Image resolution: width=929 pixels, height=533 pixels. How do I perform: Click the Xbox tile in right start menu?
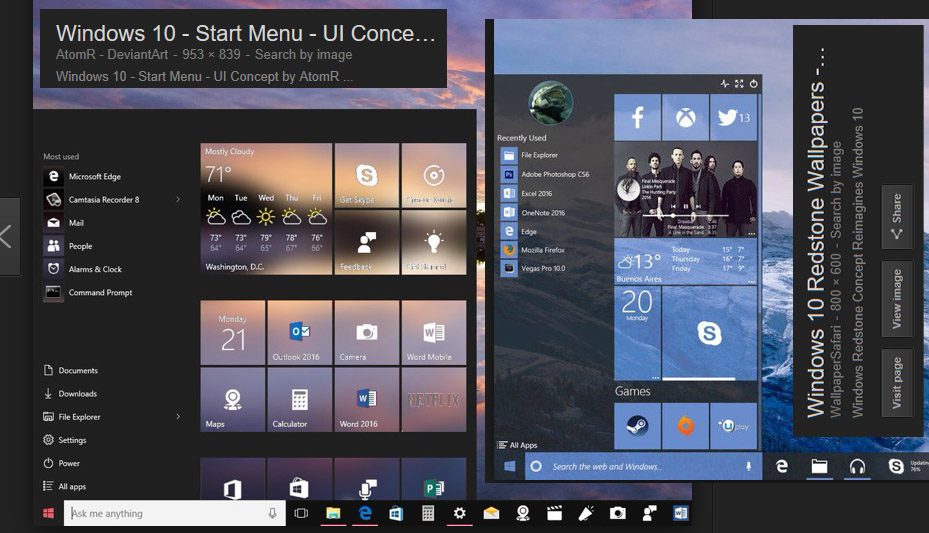pyautogui.click(x=685, y=117)
